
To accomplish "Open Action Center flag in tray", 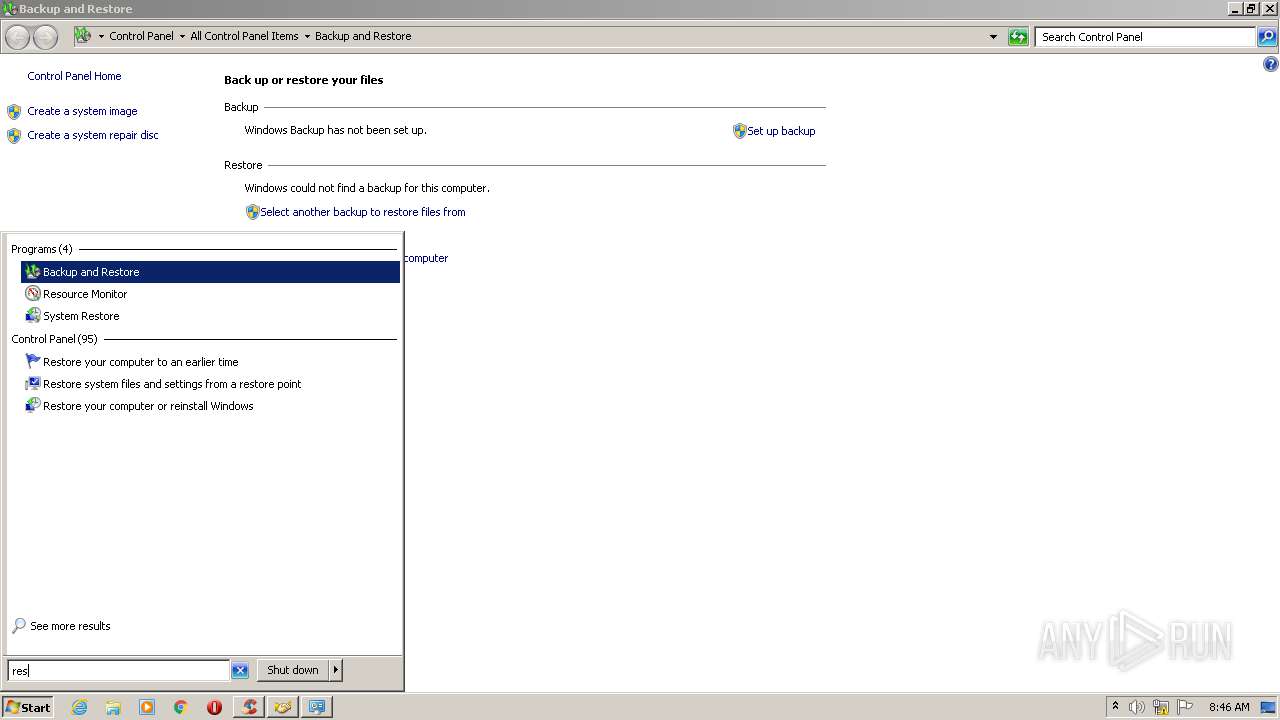I will (x=1185, y=707).
